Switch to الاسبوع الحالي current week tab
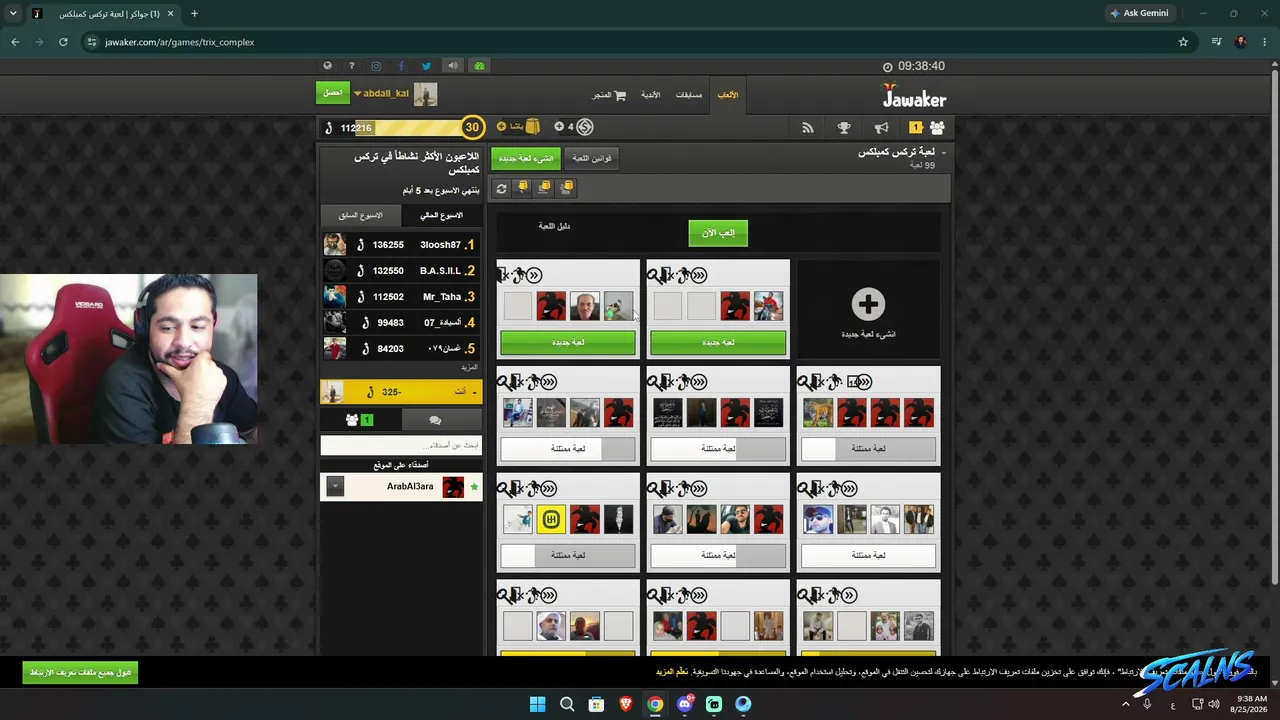The image size is (1280, 720). click(441, 215)
